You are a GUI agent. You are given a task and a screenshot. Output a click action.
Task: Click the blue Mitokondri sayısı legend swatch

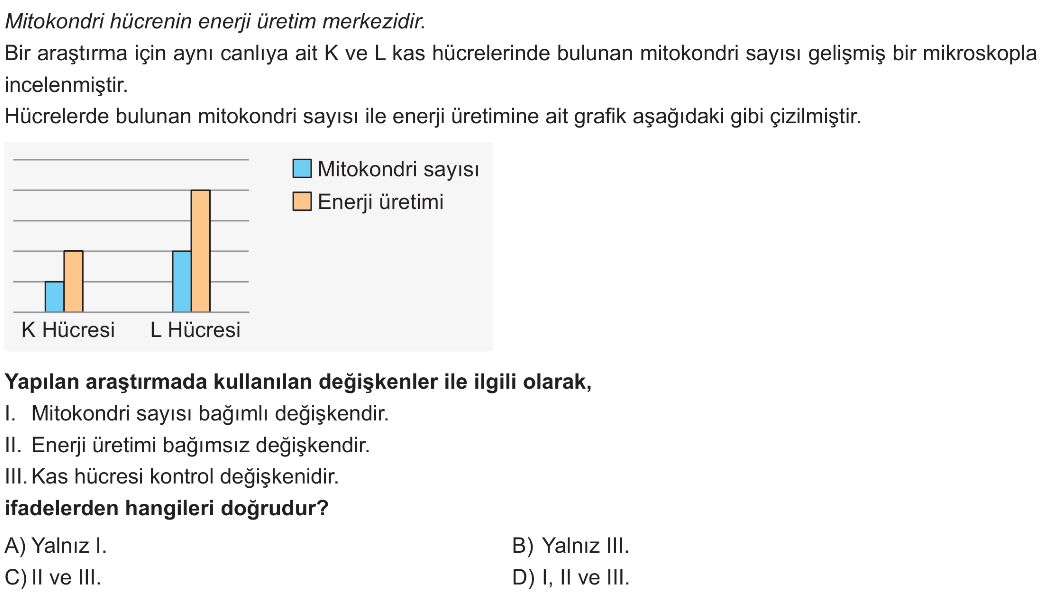coord(302,168)
